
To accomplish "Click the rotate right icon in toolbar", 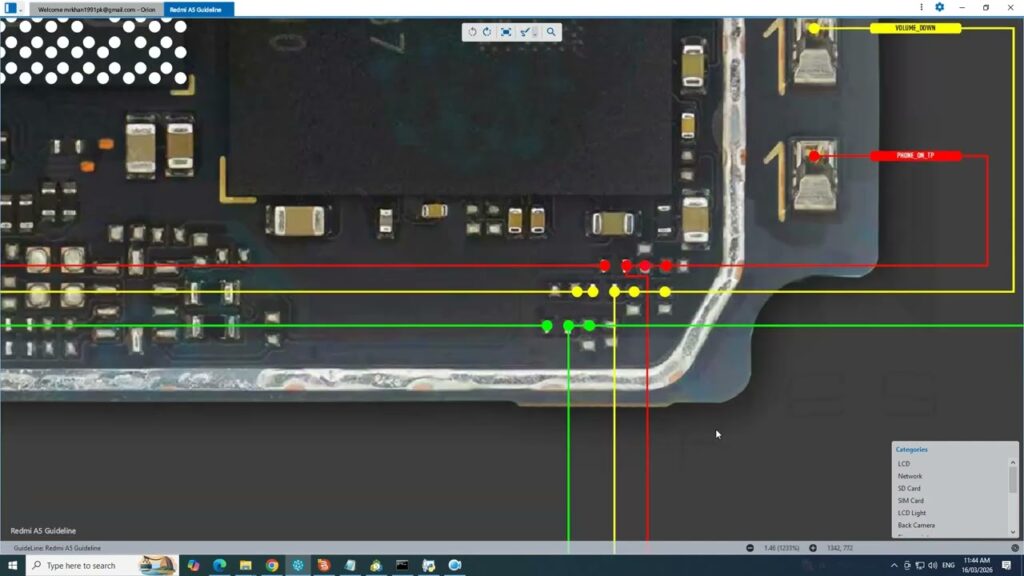I will point(487,32).
